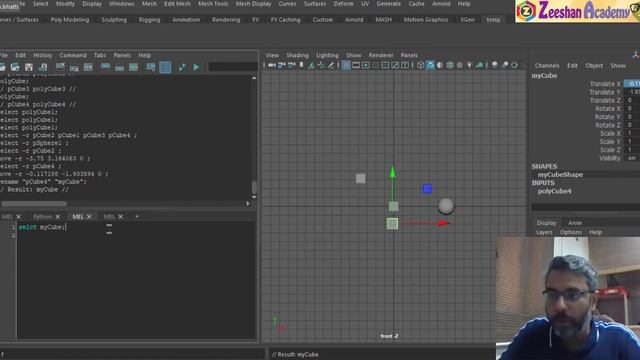Run script with the Execute play icon

(x=196, y=67)
